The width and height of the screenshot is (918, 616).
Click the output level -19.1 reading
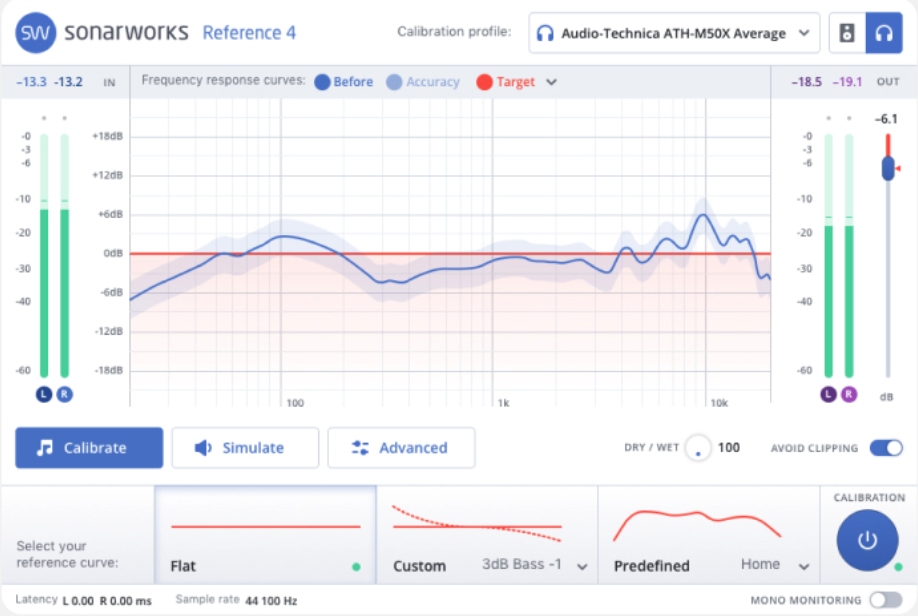847,82
